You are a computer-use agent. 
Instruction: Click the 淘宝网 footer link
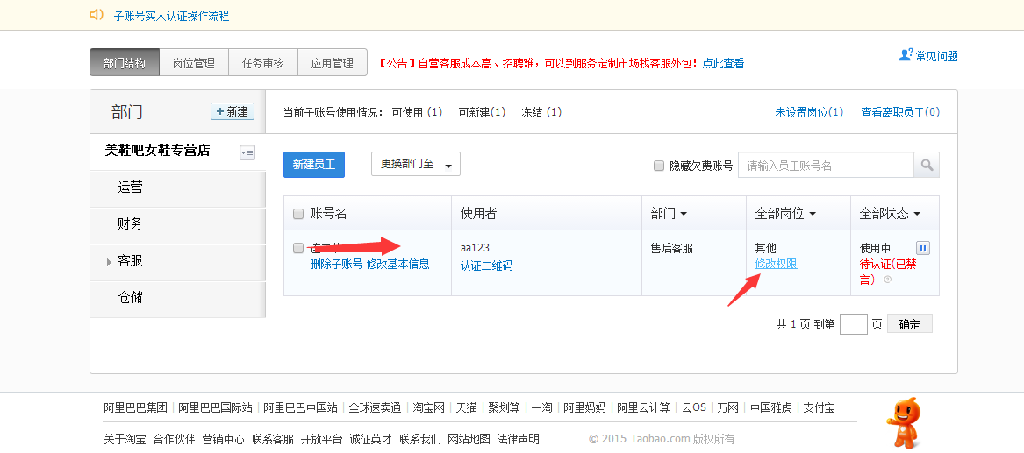[428, 408]
